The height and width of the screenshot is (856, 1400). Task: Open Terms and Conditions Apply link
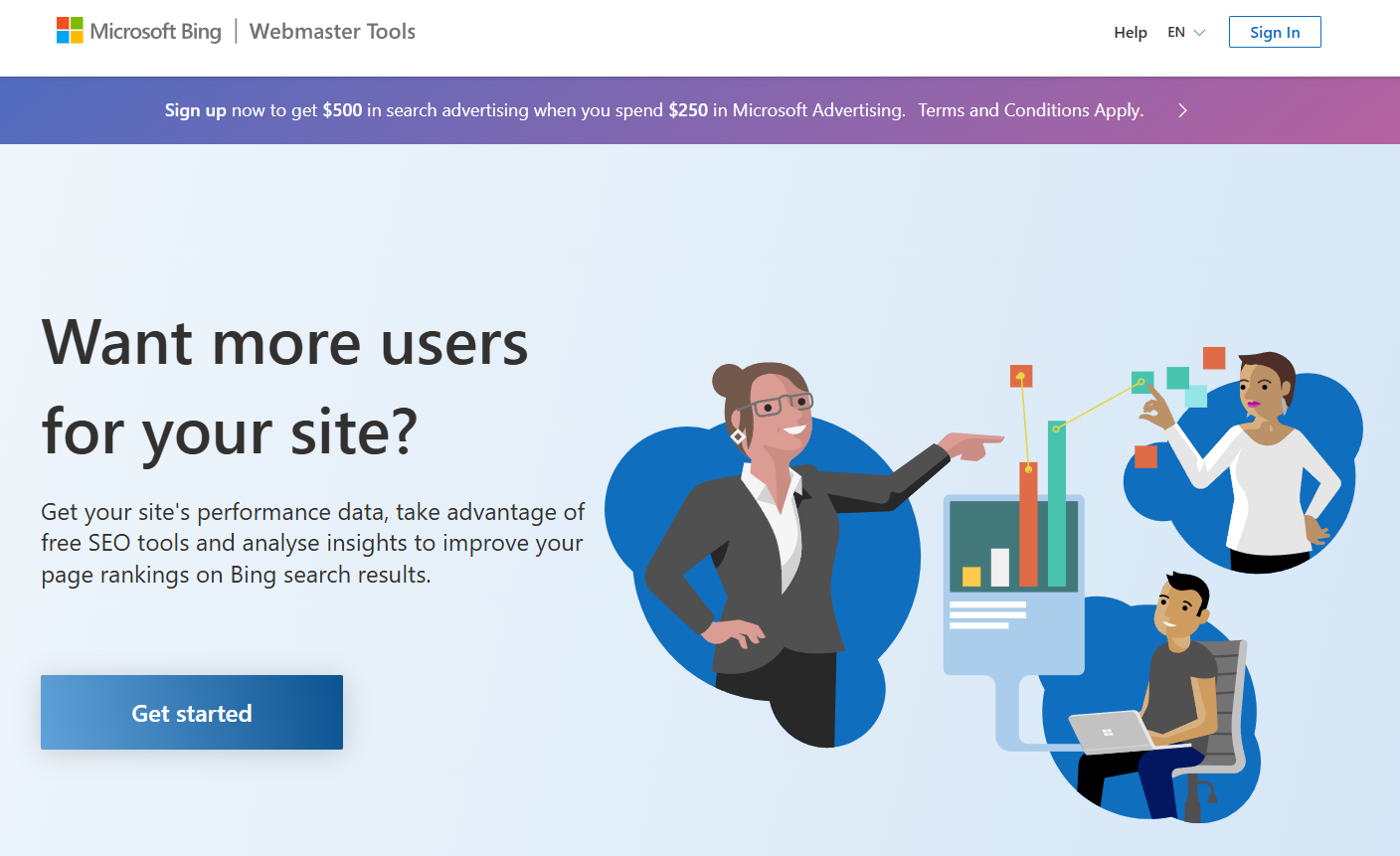point(1030,110)
